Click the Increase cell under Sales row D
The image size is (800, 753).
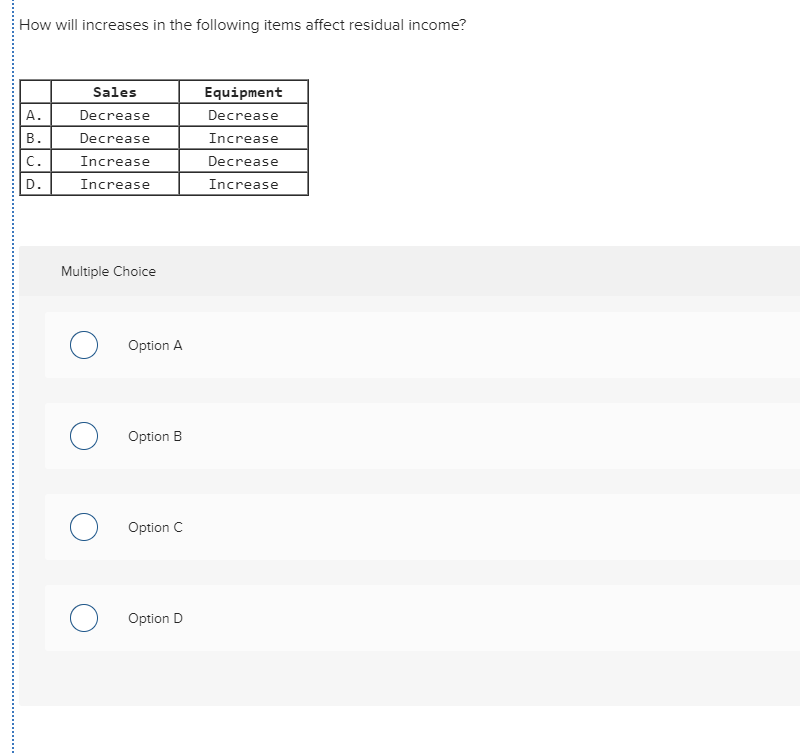(x=114, y=184)
